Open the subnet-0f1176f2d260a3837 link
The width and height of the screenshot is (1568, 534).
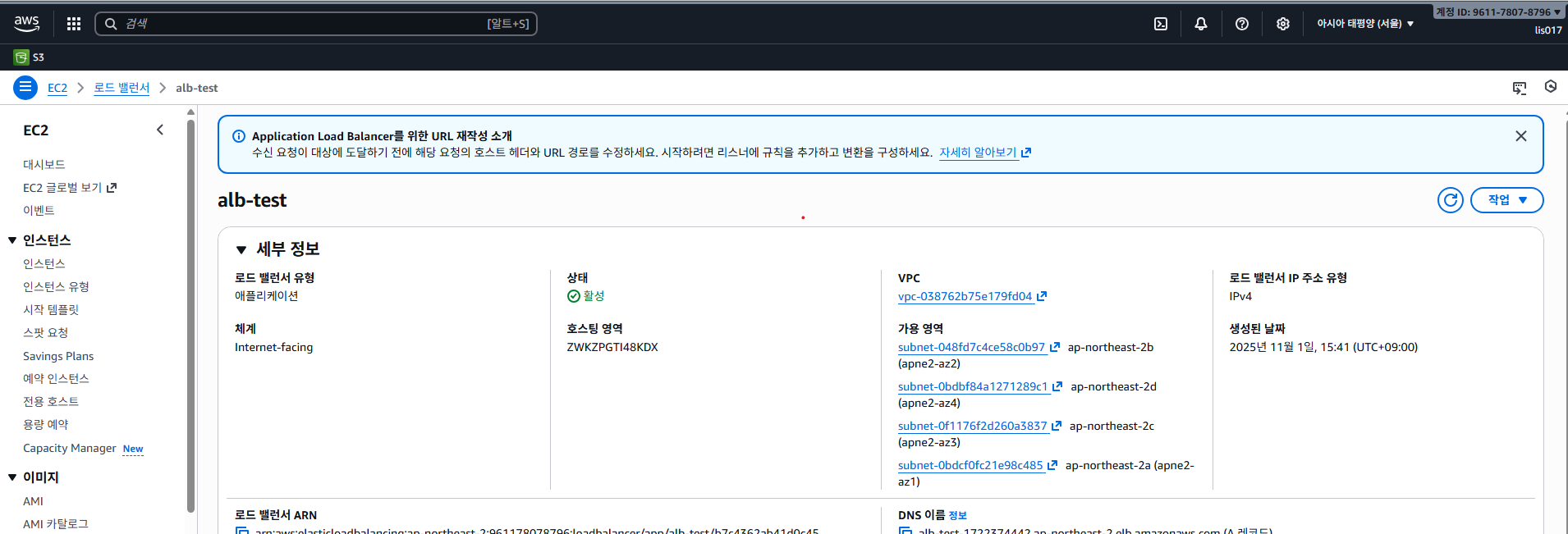[x=972, y=426]
